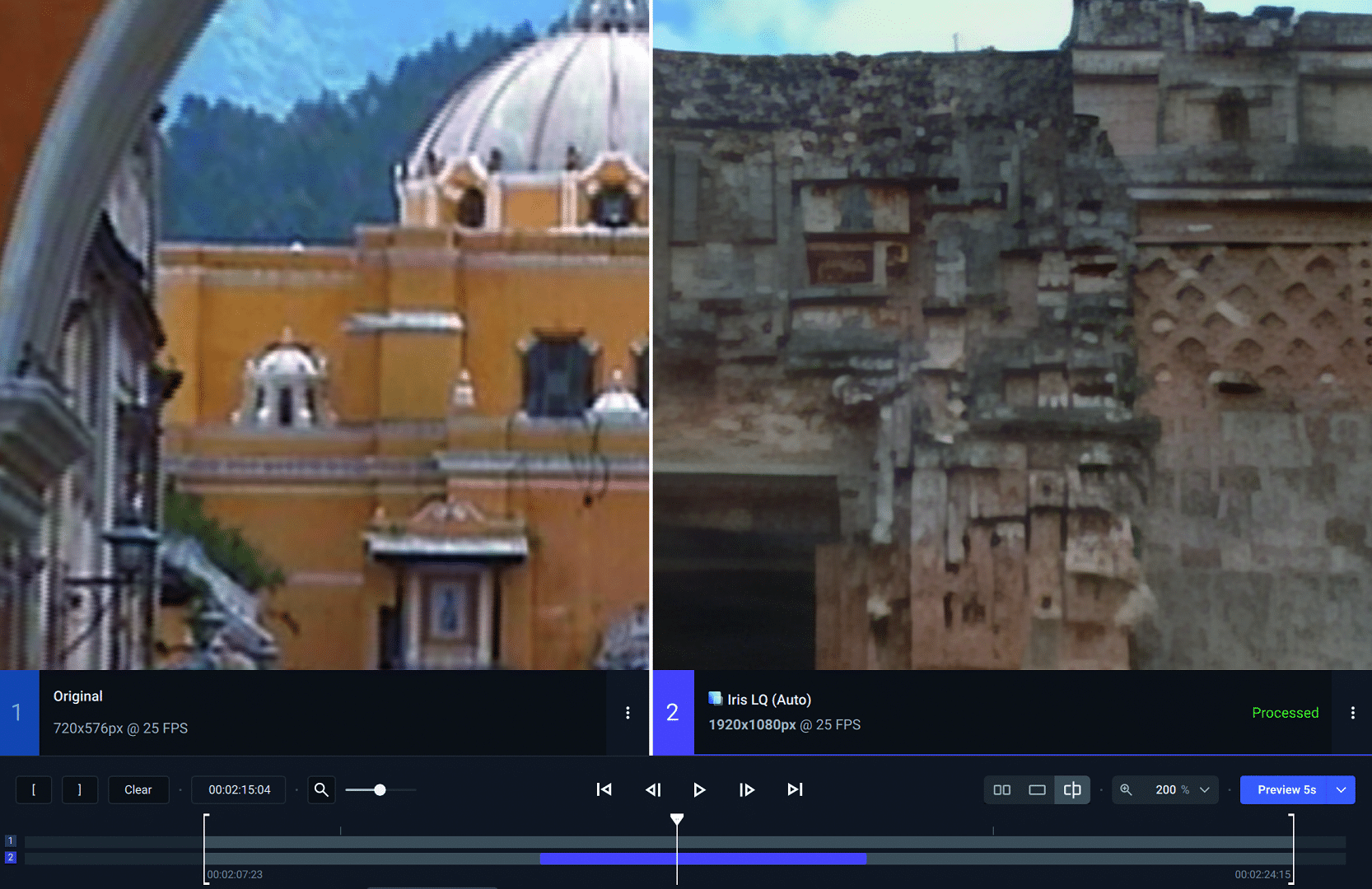
Task: Jump to the end of the clip
Action: click(795, 789)
